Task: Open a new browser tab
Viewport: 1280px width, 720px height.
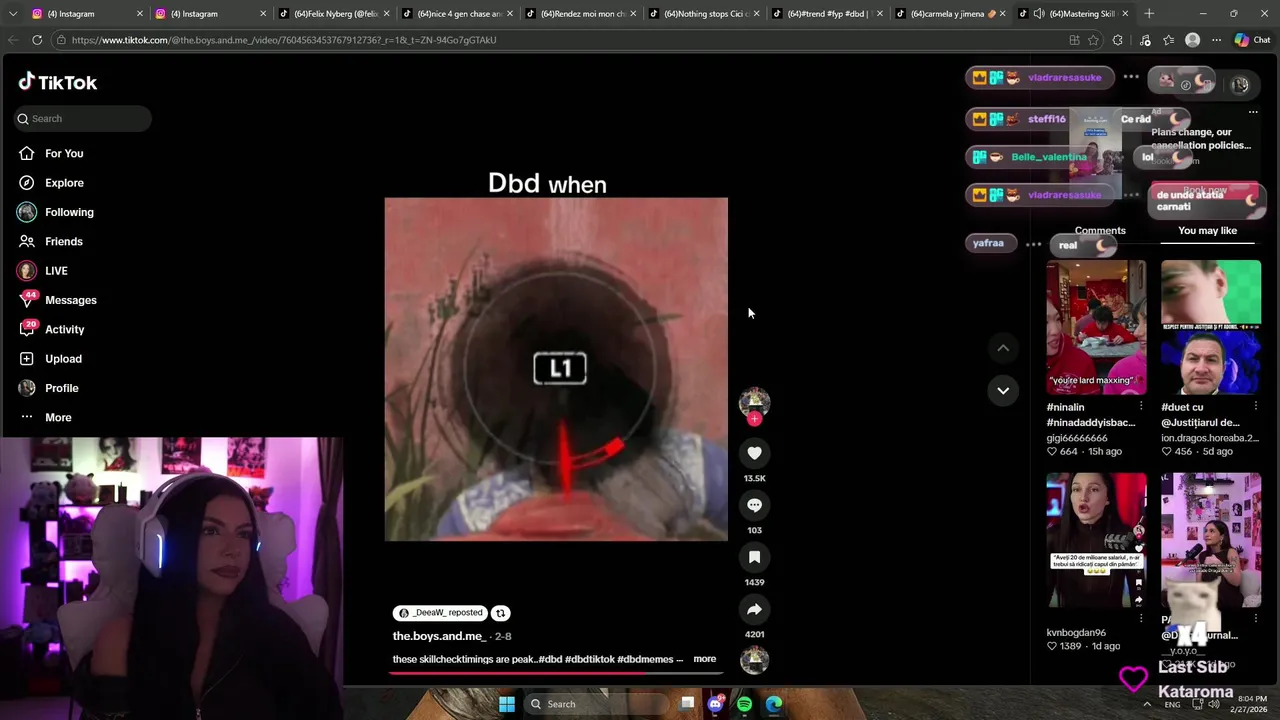Action: tap(1149, 14)
